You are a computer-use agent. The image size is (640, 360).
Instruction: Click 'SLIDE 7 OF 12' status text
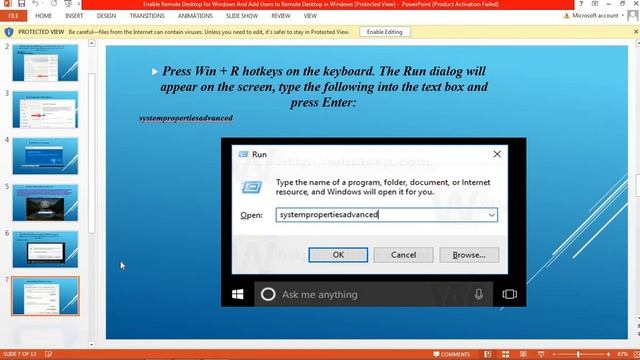[x=19, y=354]
